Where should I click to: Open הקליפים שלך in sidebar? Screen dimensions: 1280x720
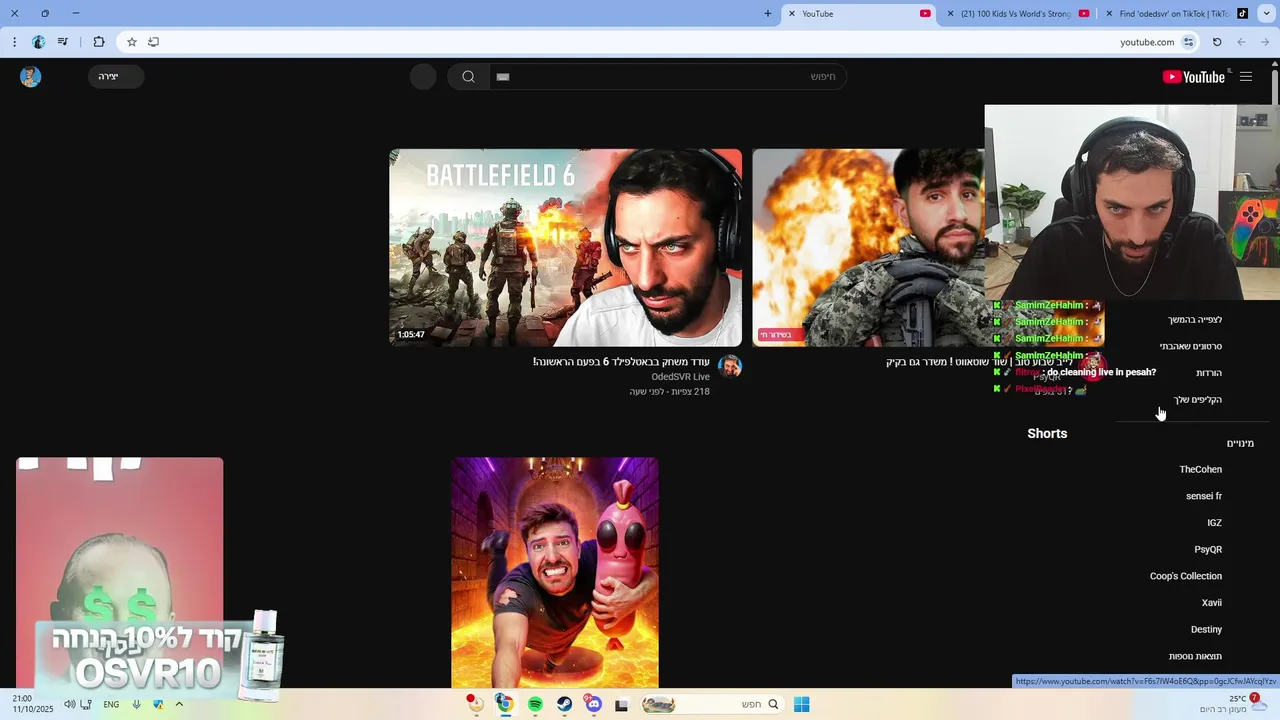click(1198, 400)
